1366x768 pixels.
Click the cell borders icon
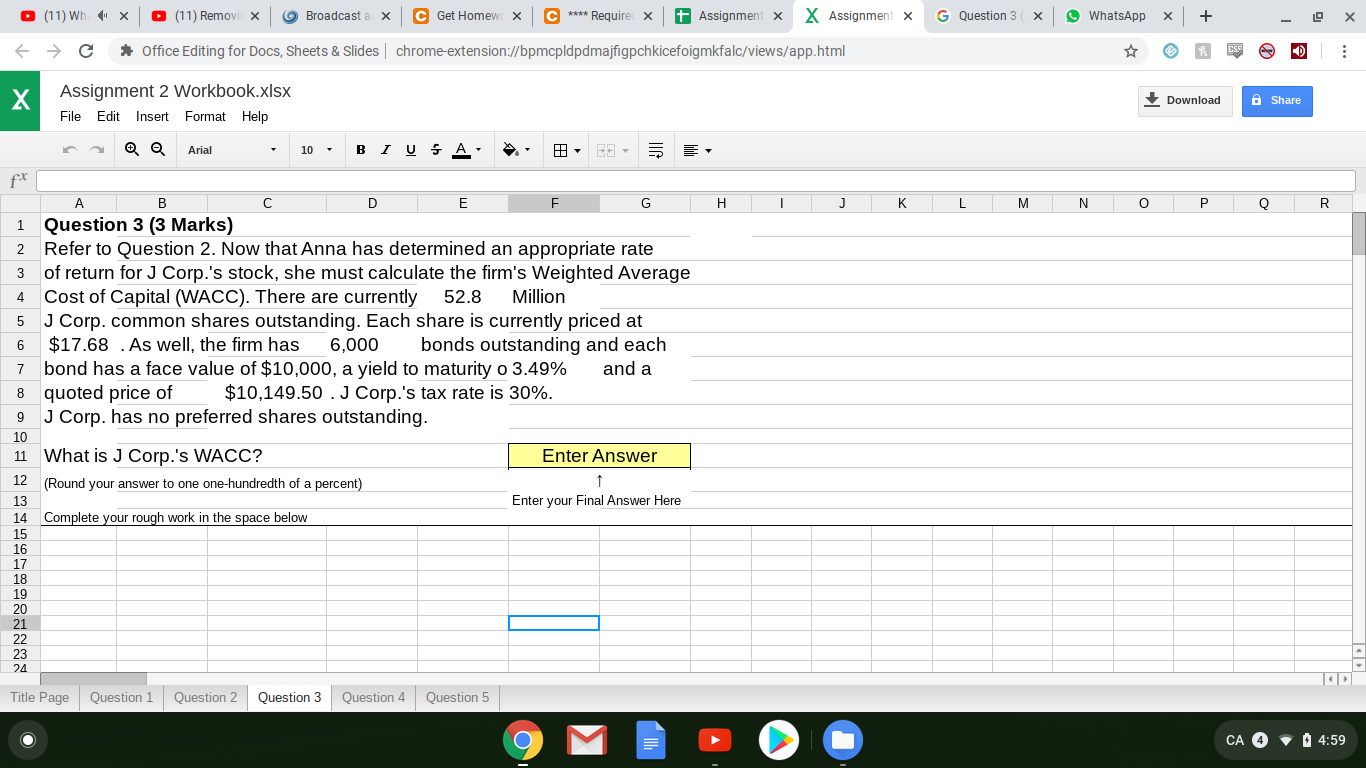tap(561, 150)
